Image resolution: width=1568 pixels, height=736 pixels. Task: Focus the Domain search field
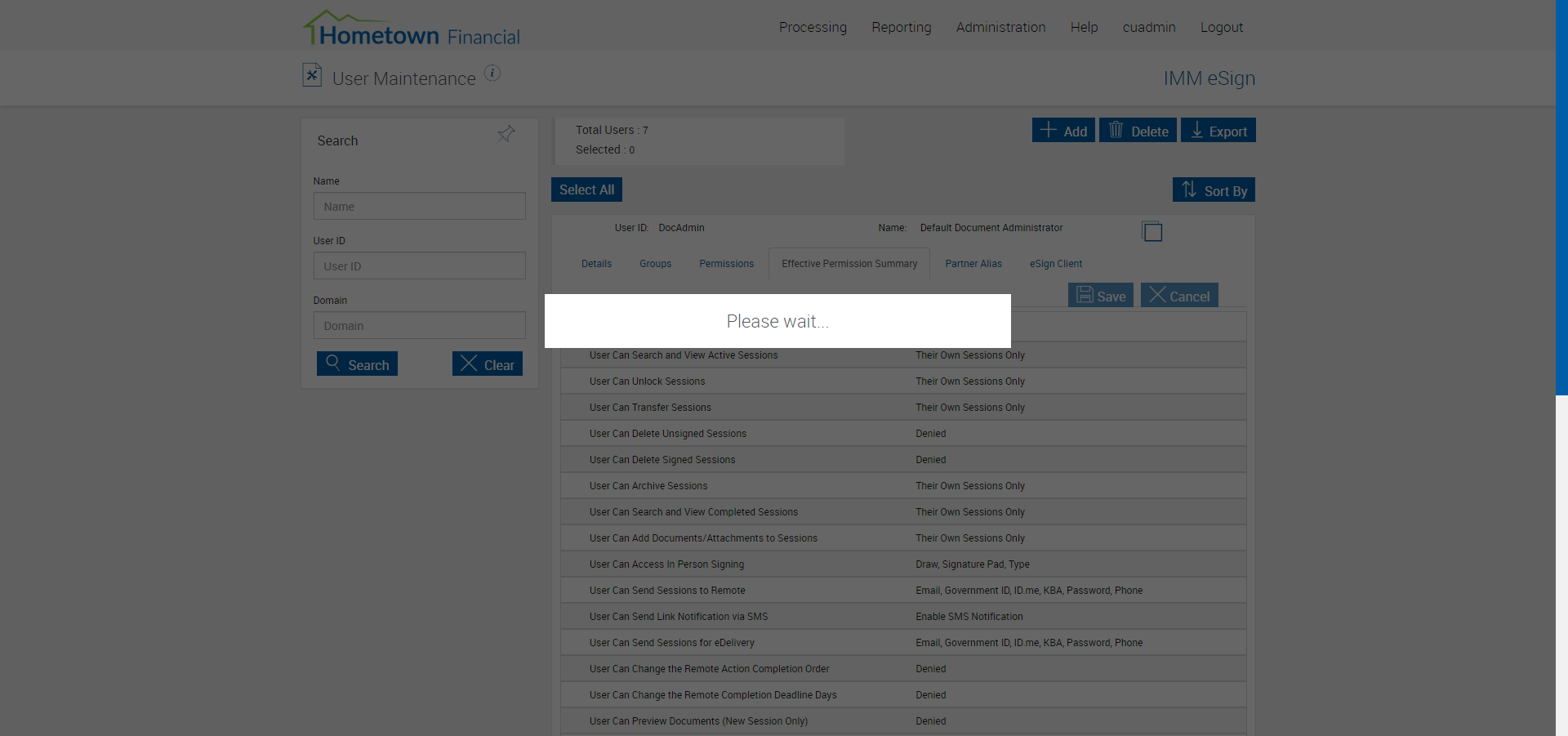[420, 325]
